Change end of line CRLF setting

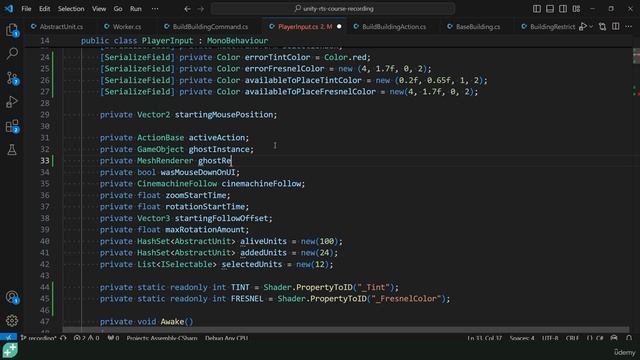pos(572,338)
